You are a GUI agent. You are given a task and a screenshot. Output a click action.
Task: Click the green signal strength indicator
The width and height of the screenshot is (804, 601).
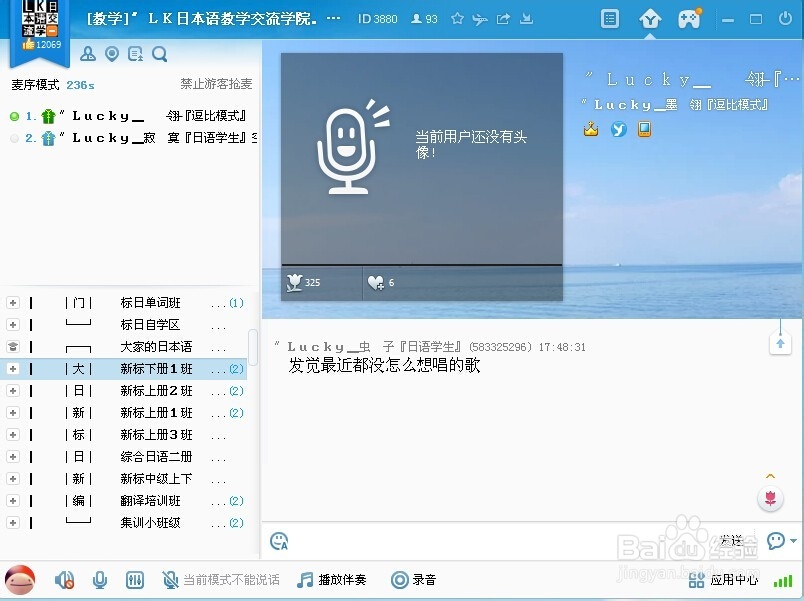pyautogui.click(x=784, y=579)
